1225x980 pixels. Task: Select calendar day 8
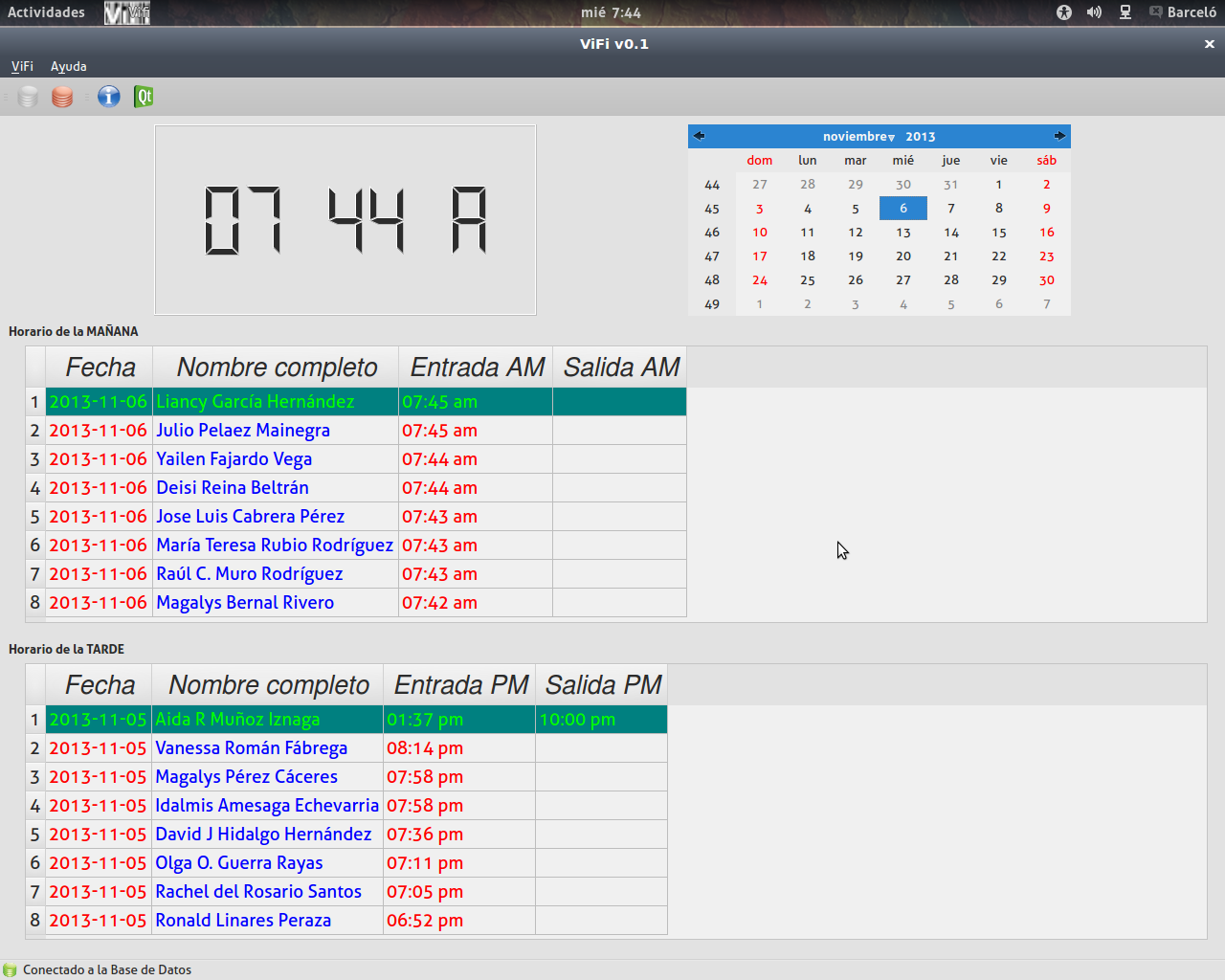[999, 209]
